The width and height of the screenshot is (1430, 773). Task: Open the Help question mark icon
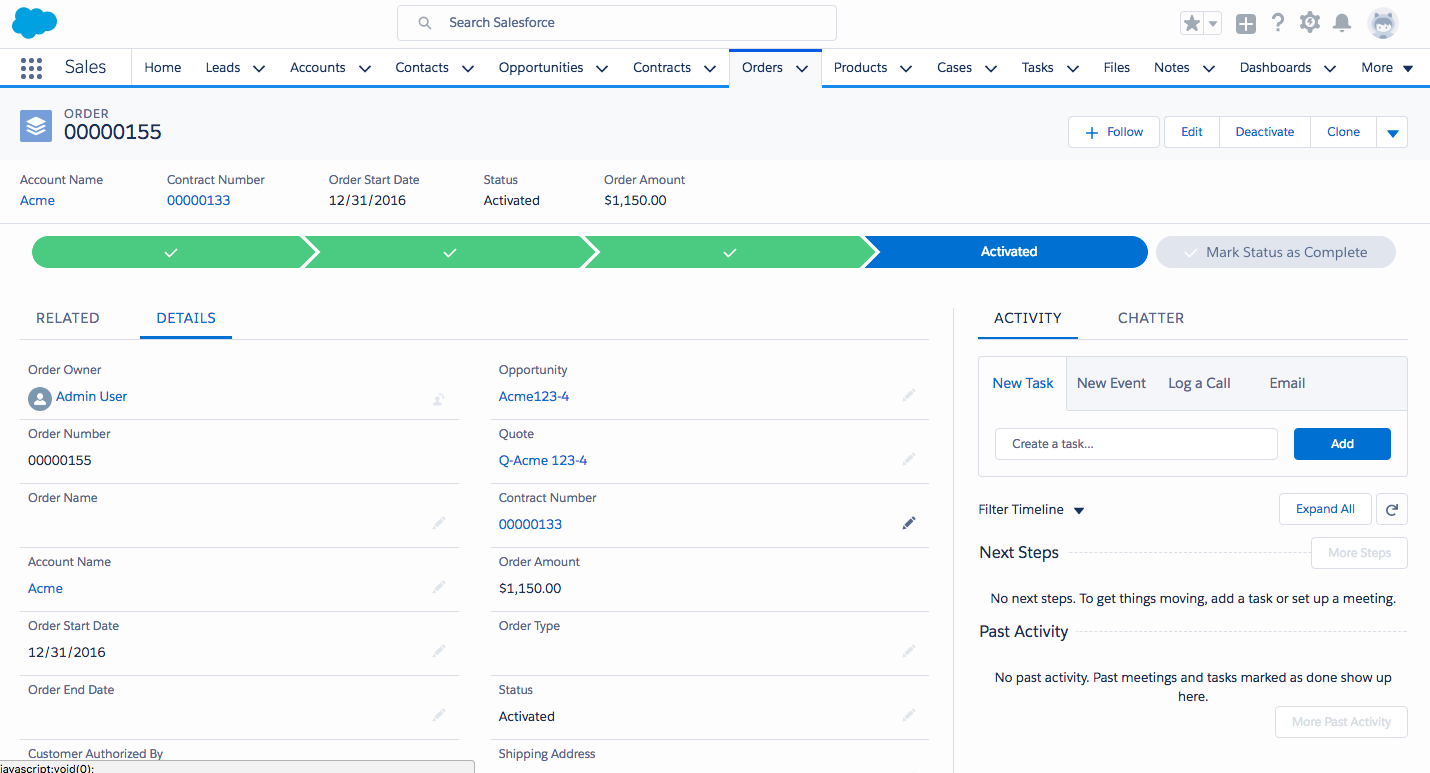[x=1278, y=22]
